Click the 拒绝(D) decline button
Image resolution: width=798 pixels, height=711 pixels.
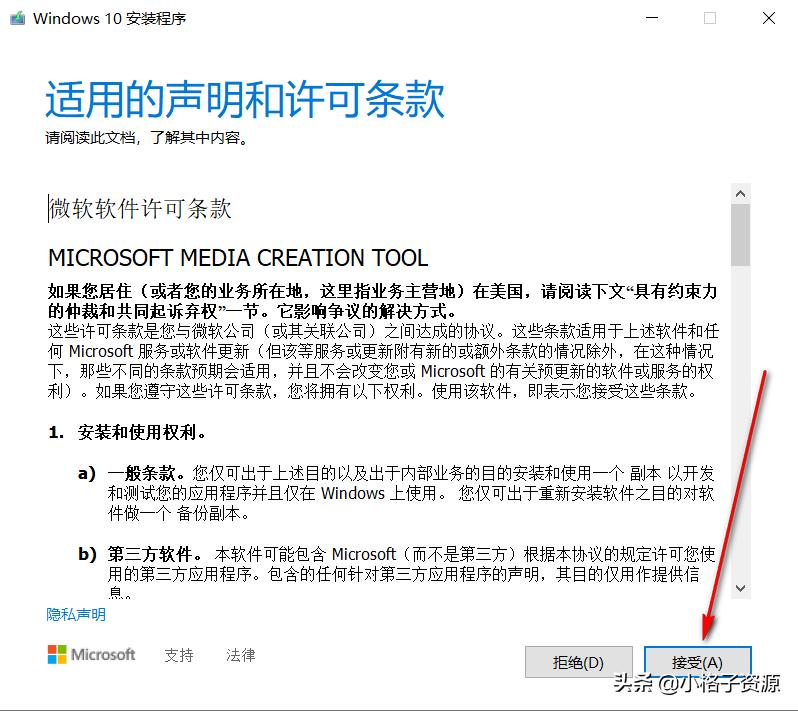tap(579, 662)
